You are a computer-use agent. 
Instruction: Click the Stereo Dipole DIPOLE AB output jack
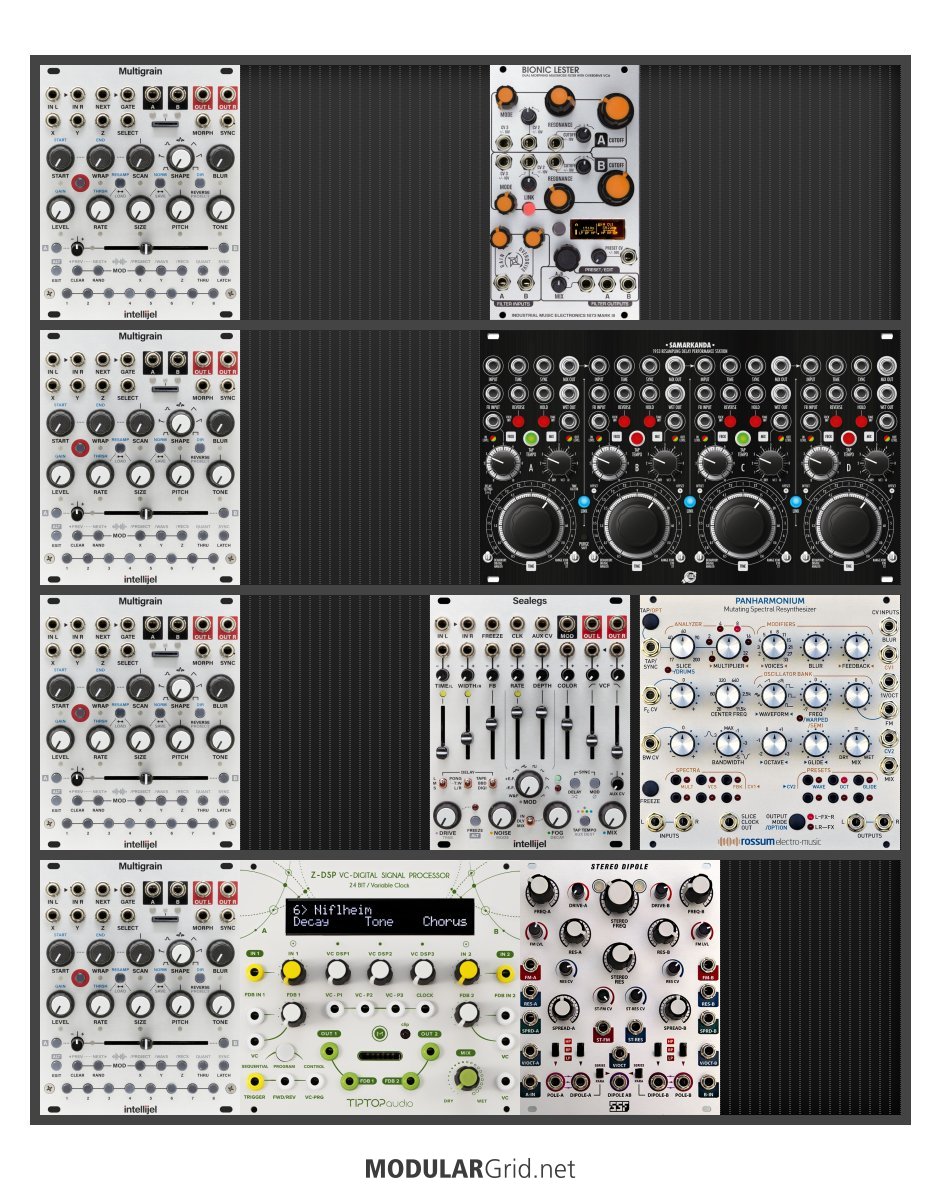tap(618, 1081)
